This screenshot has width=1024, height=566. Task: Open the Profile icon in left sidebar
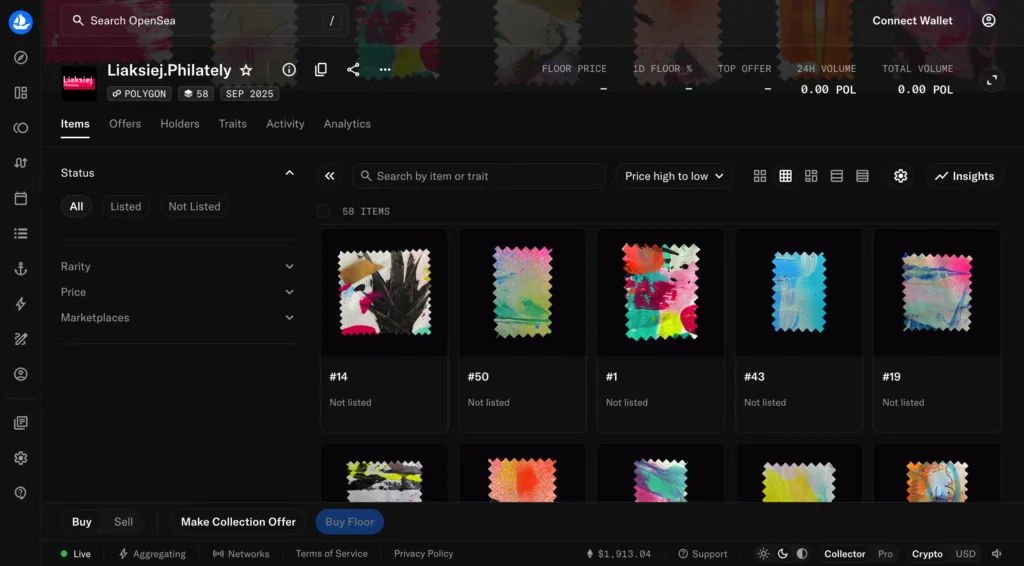tap(21, 374)
